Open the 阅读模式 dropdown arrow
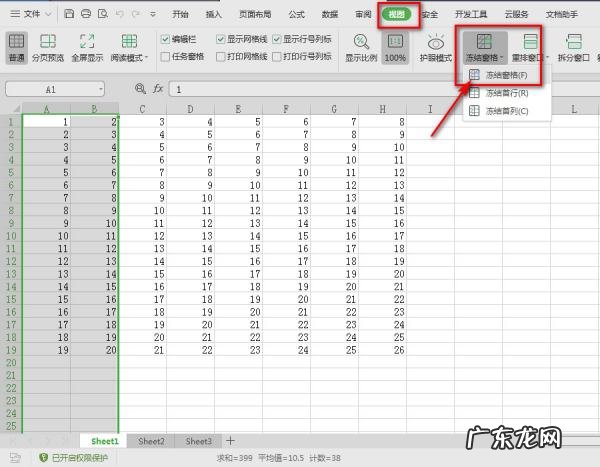Viewport: 600px width, 467px height. click(x=146, y=58)
